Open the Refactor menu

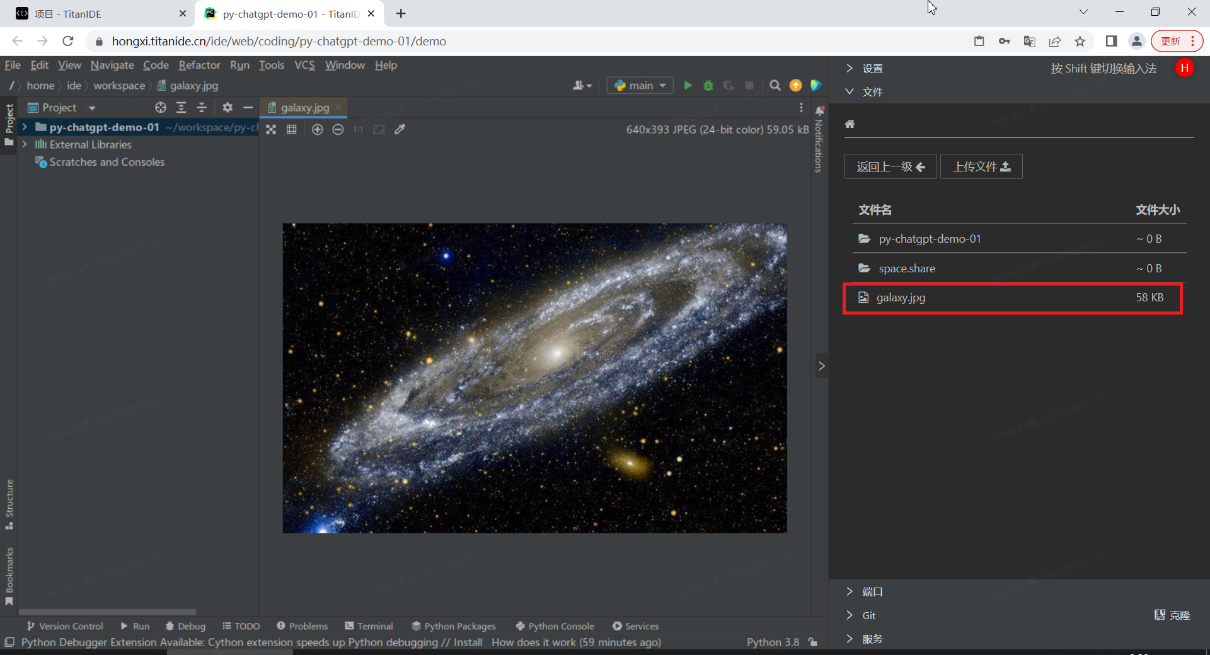pos(199,65)
